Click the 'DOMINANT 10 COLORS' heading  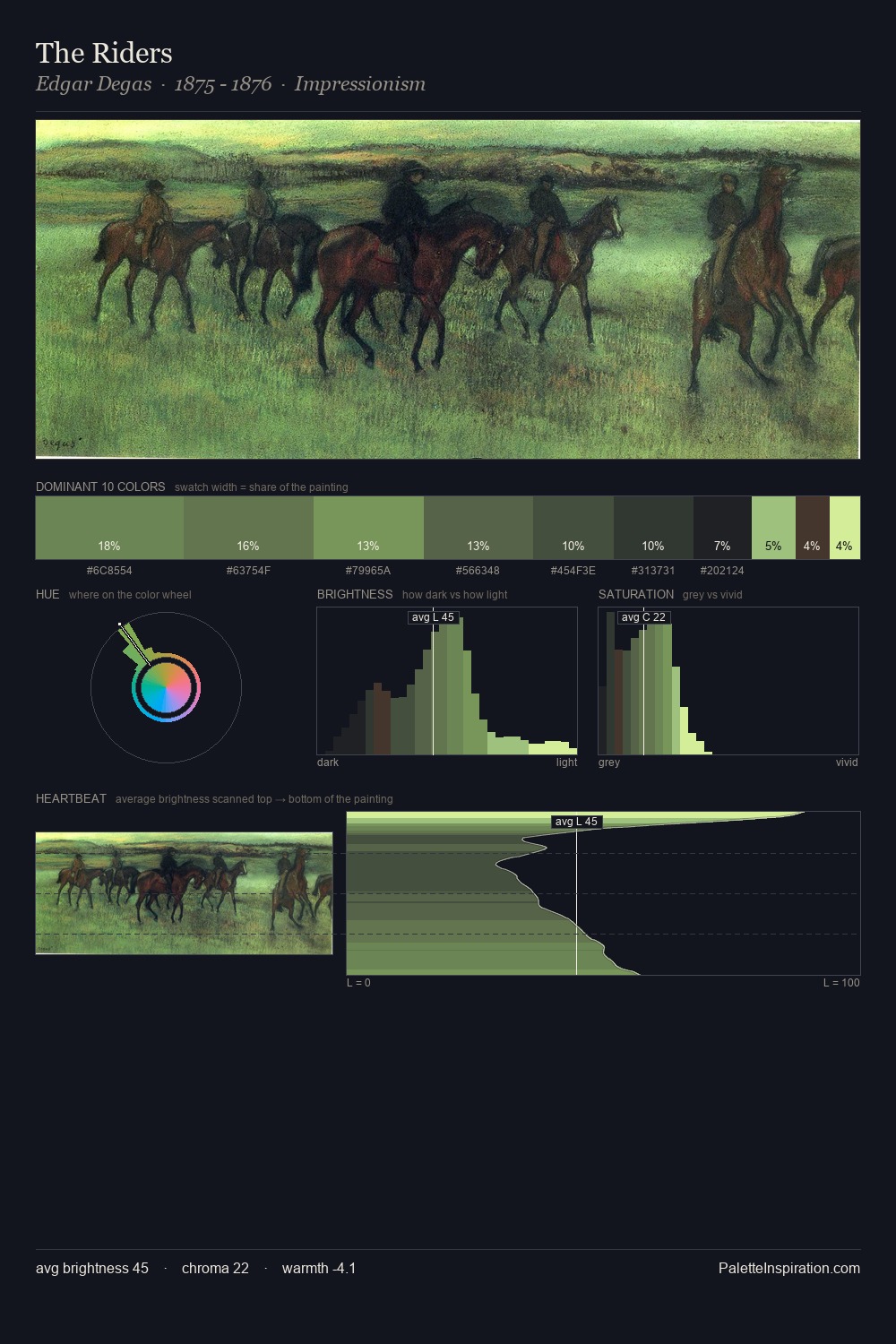tap(100, 487)
